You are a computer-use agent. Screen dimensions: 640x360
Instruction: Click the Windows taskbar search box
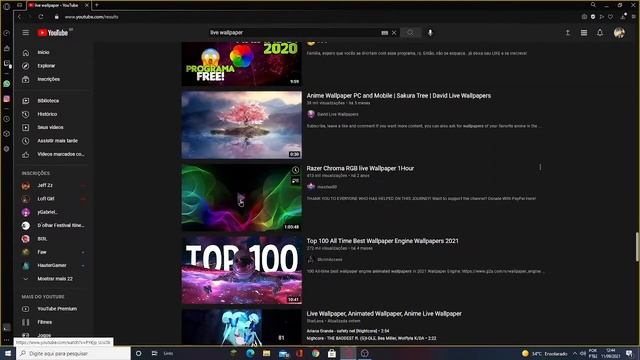(x=73, y=353)
